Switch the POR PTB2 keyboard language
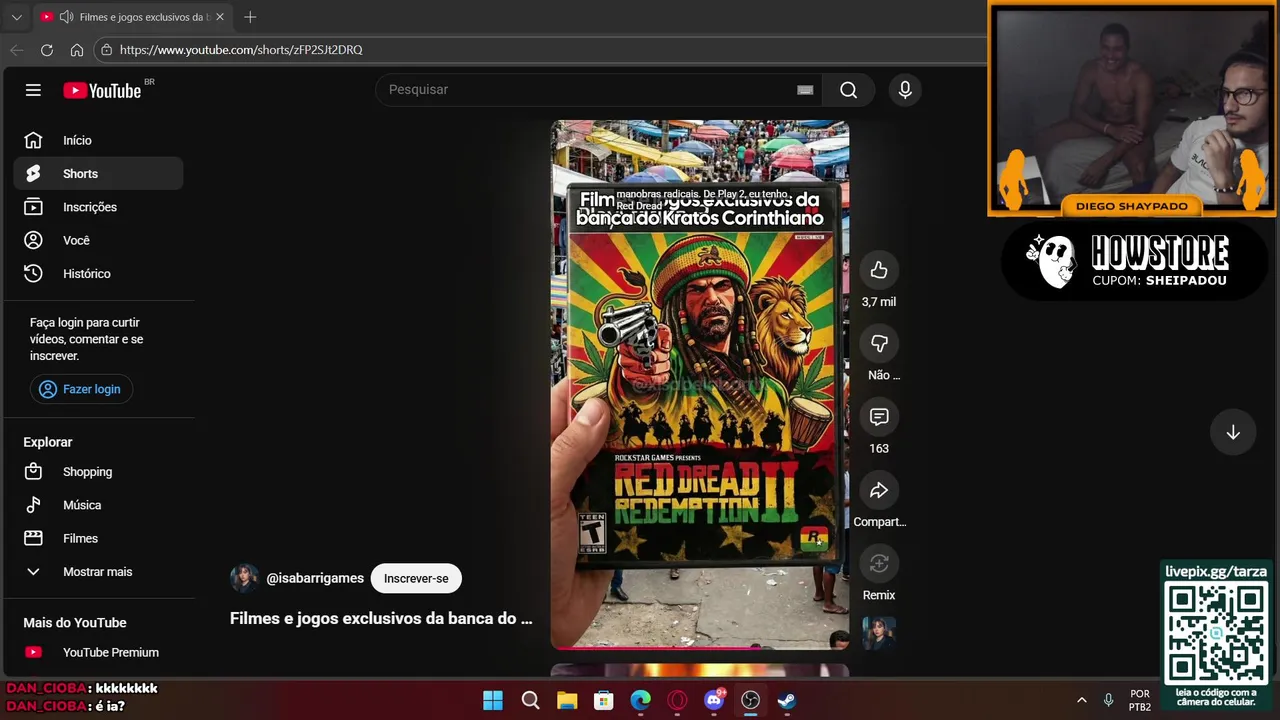 pos(1140,701)
